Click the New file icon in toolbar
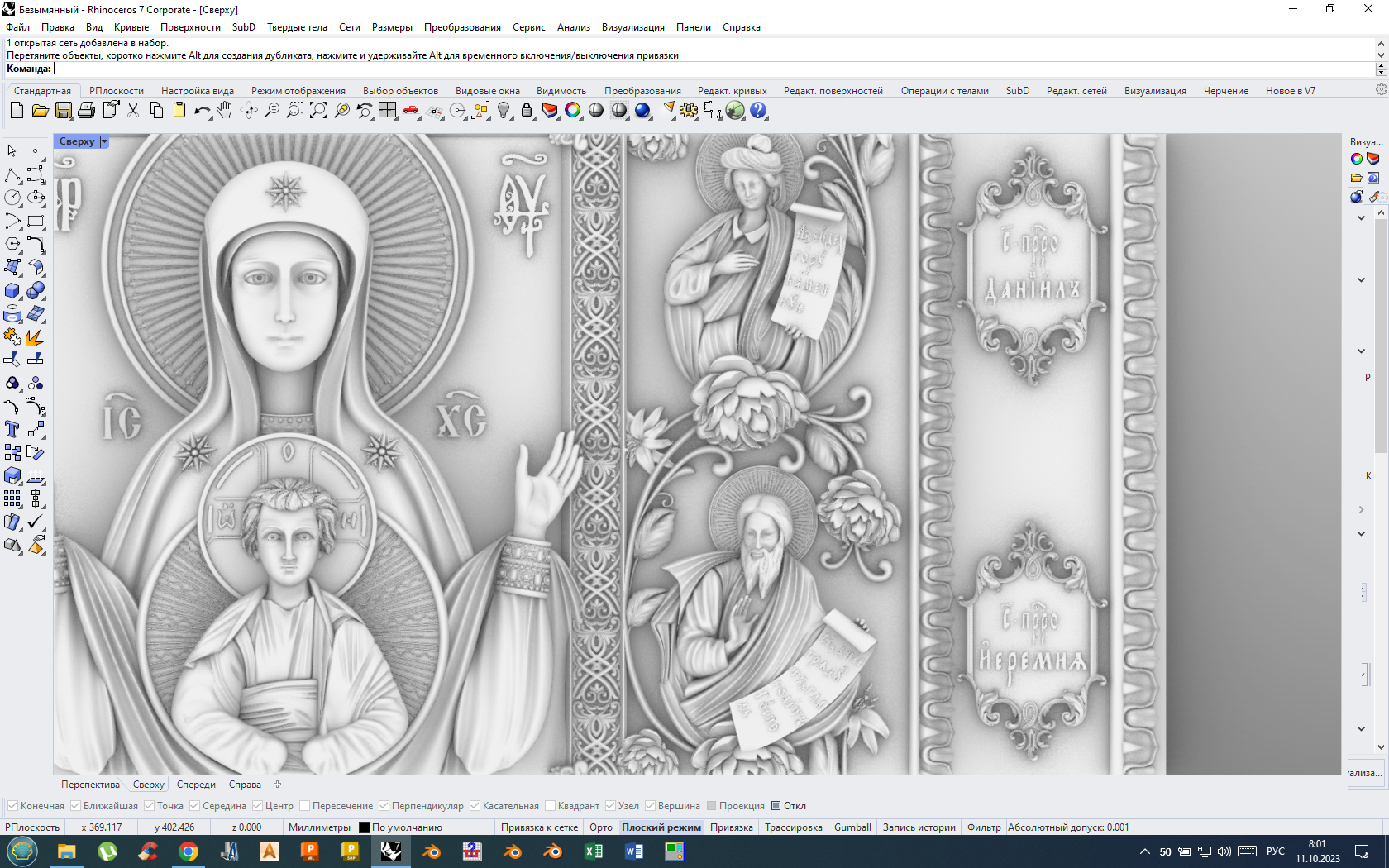1389x868 pixels. [17, 110]
